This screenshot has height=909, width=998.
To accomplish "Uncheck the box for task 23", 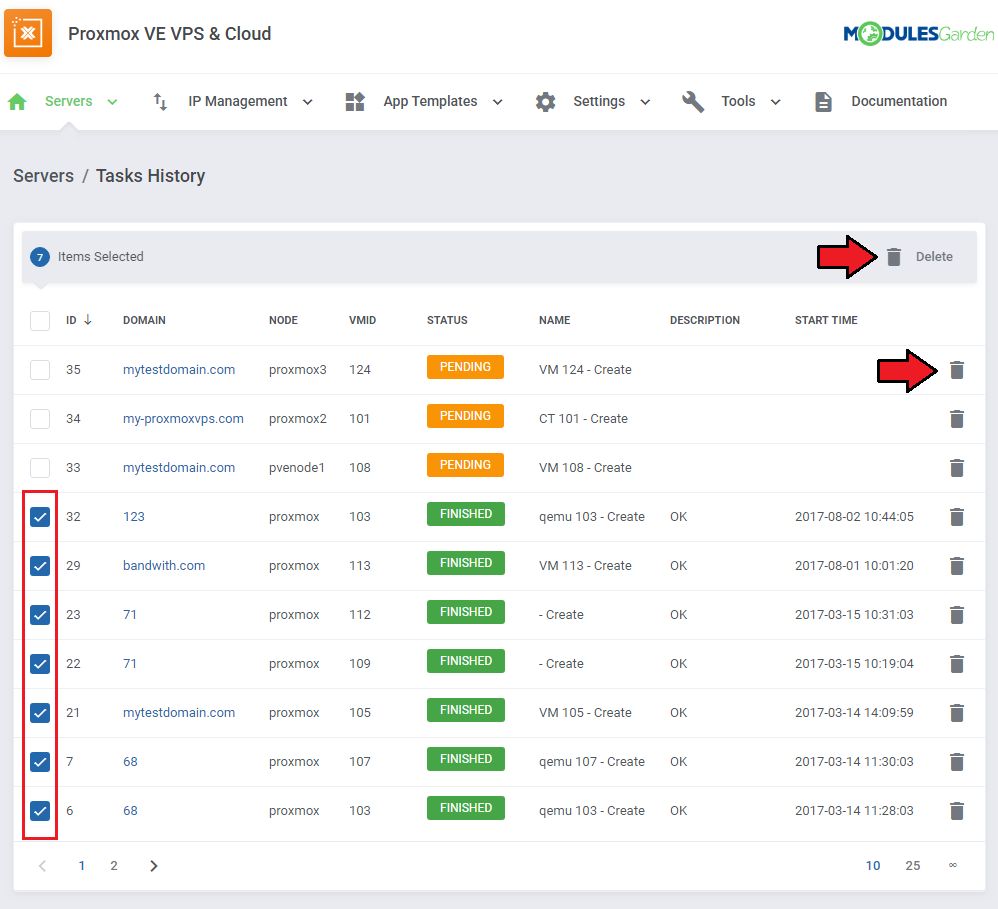I will coord(40,615).
